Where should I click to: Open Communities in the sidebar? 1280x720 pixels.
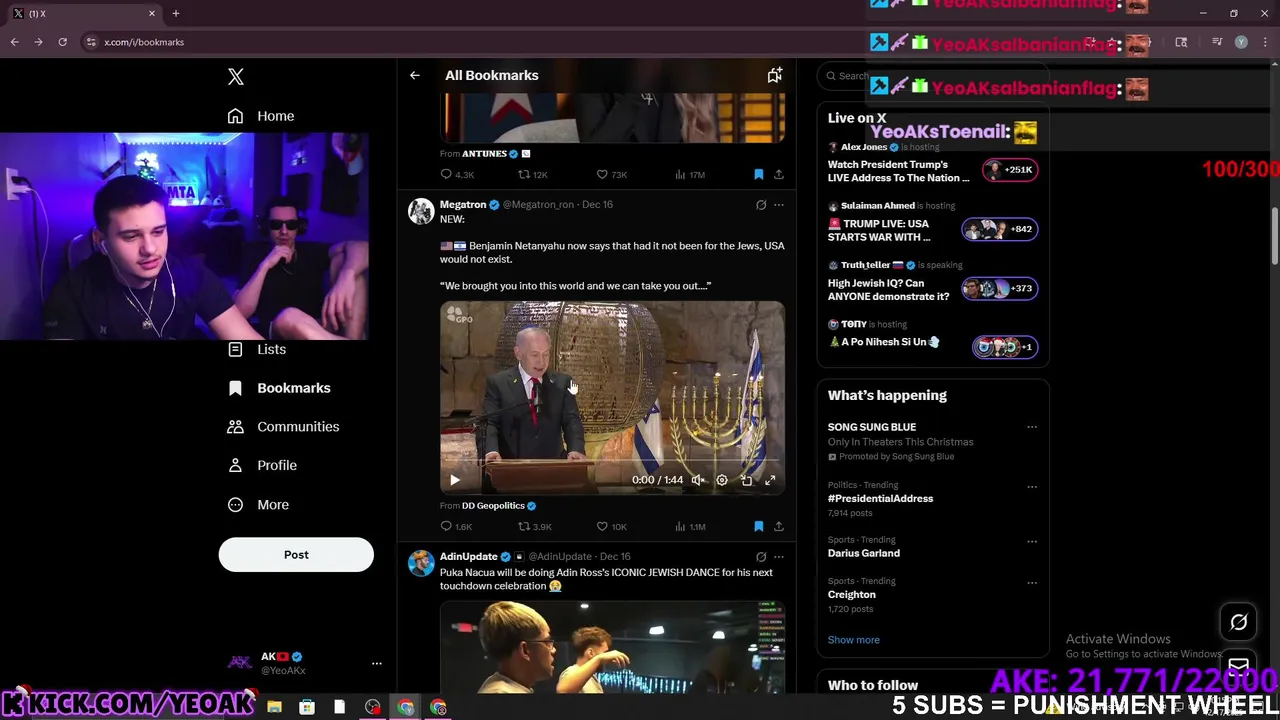point(284,426)
